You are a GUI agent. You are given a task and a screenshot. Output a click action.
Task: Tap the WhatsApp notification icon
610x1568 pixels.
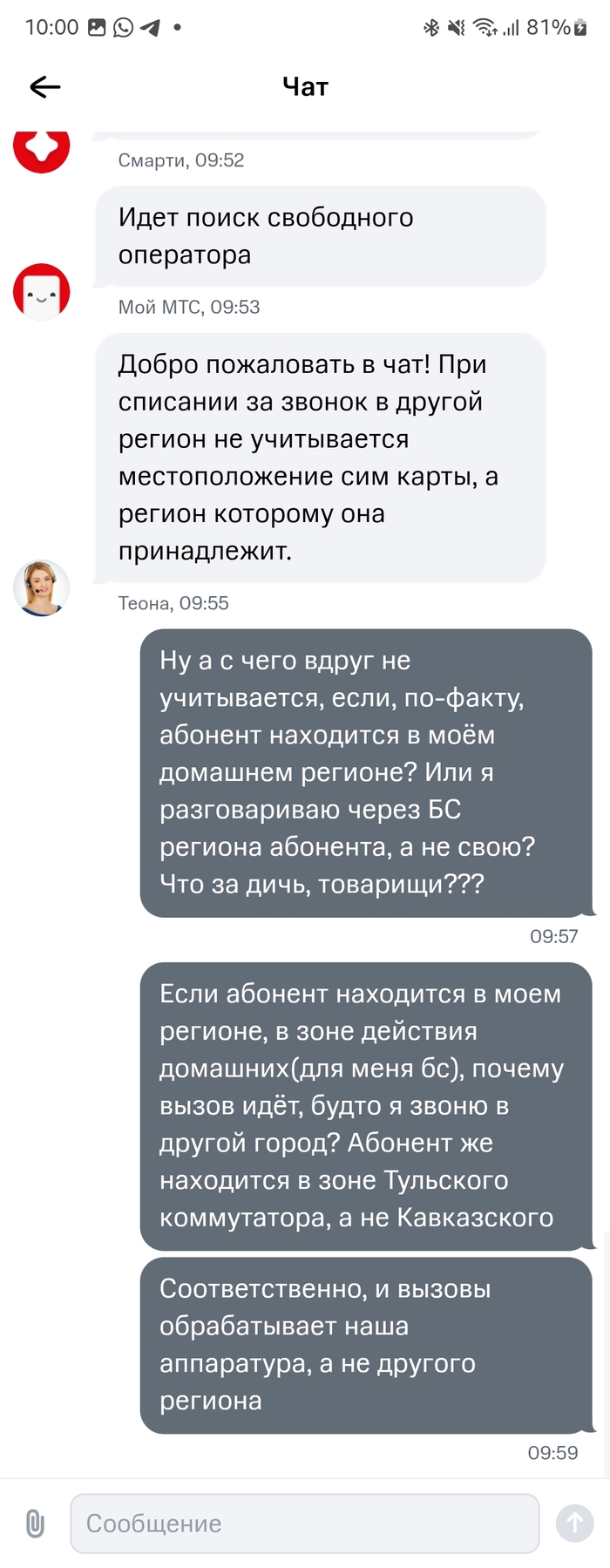click(124, 28)
